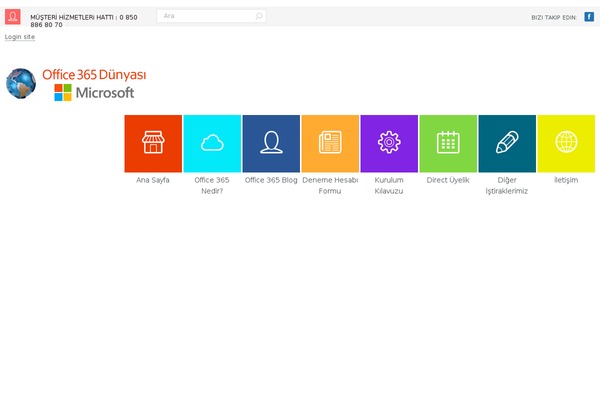Image resolution: width=600 pixels, height=400 pixels.
Task: Open the Kurulum Kılavuzu gear tile
Action: [389, 144]
